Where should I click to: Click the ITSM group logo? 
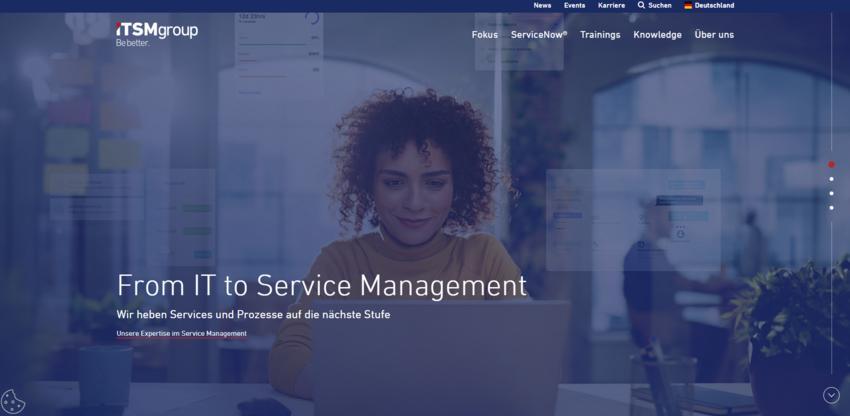[x=157, y=34]
